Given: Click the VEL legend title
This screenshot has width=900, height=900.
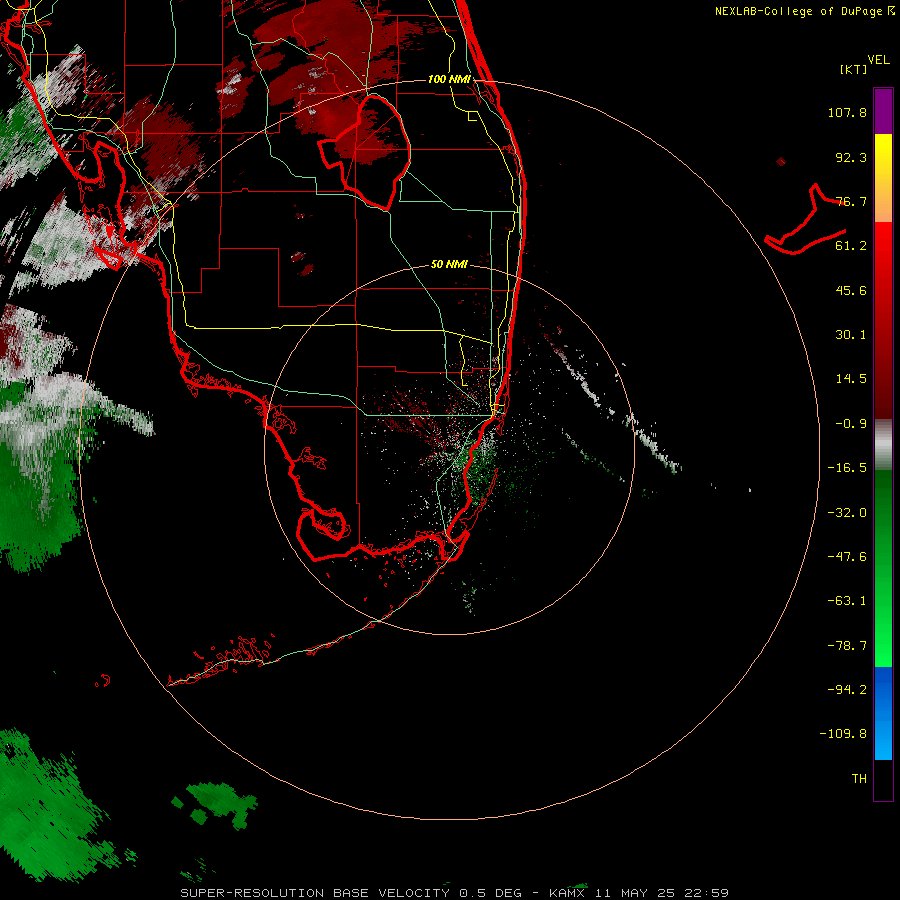Looking at the screenshot, I should 879,60.
